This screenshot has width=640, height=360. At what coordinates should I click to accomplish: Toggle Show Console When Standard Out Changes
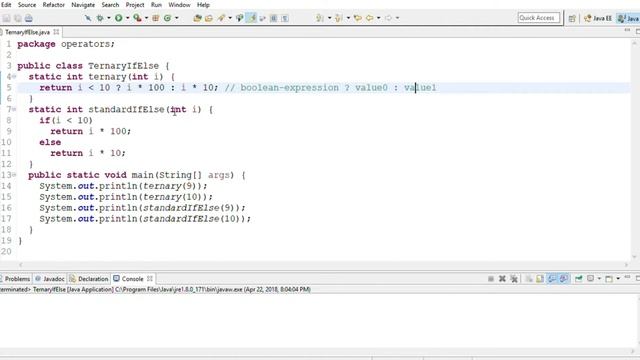552,279
